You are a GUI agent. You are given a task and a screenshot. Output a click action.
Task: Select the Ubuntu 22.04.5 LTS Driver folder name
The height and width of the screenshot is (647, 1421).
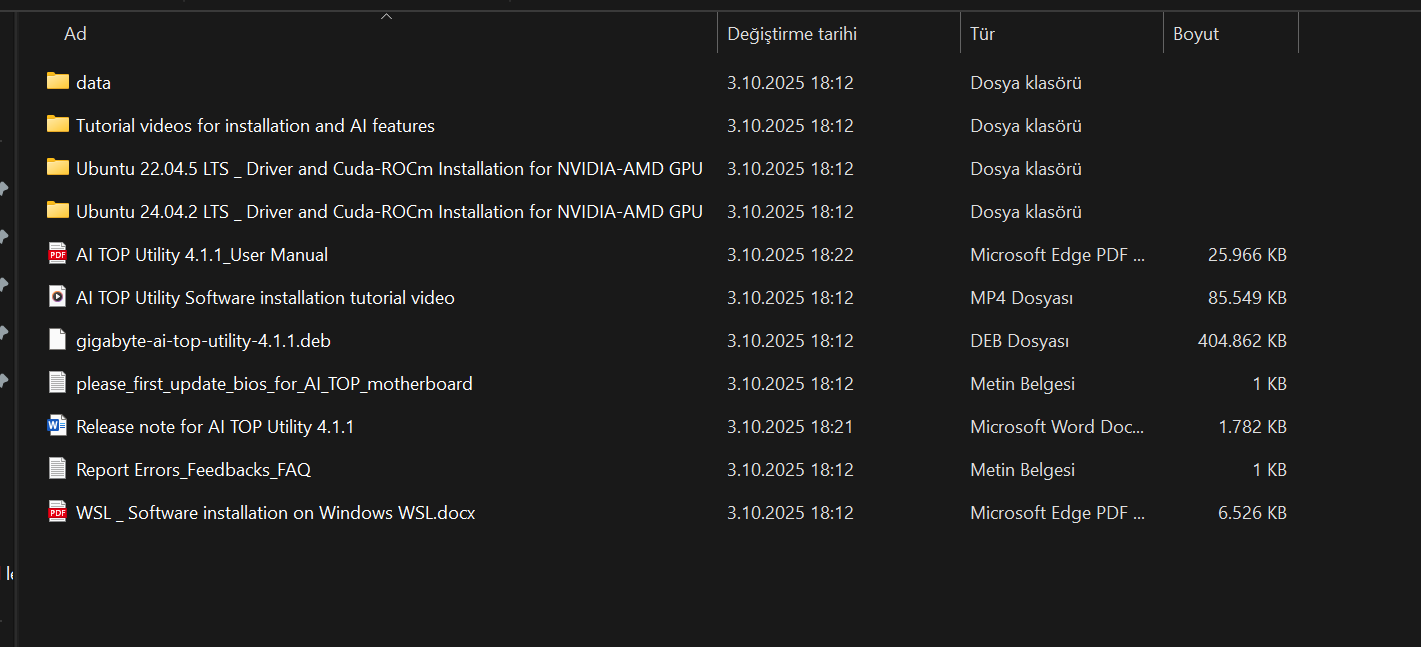(389, 169)
